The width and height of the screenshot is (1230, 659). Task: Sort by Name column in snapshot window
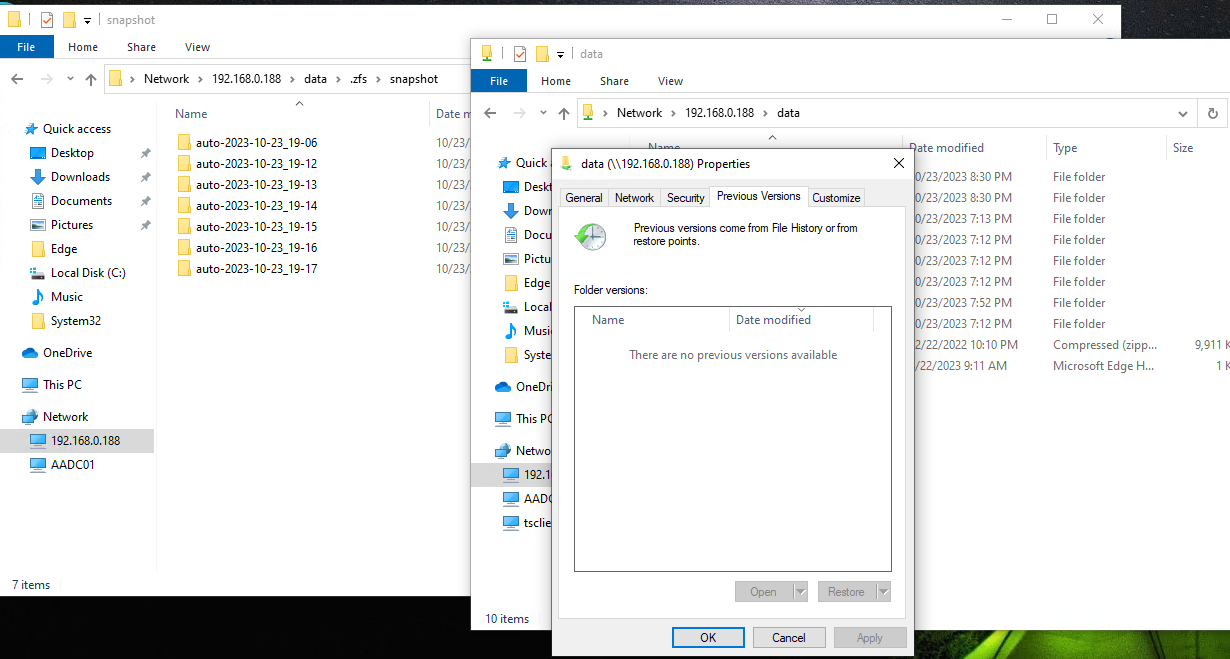[191, 114]
